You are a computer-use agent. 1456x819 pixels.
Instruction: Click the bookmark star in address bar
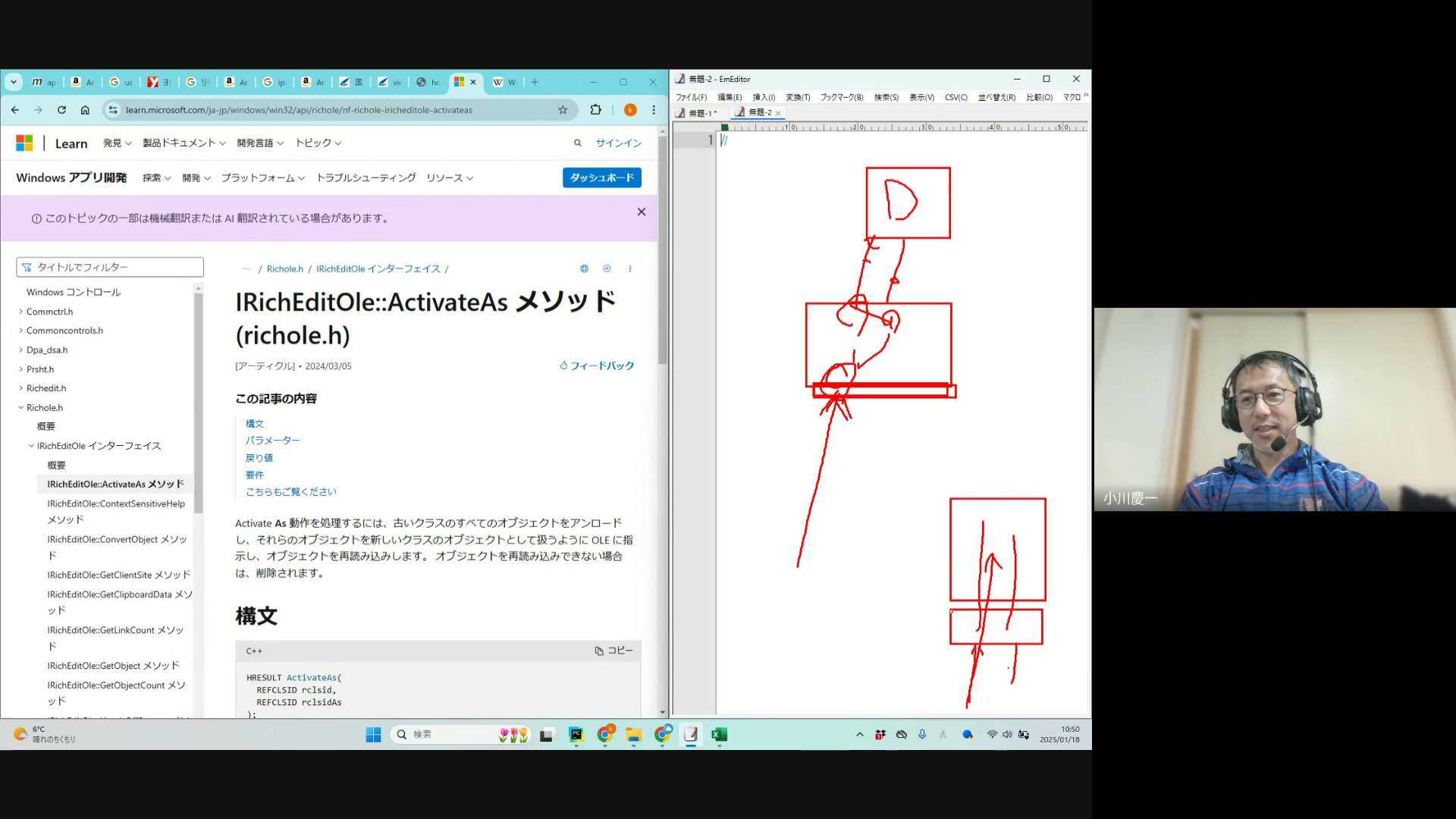[x=563, y=110]
